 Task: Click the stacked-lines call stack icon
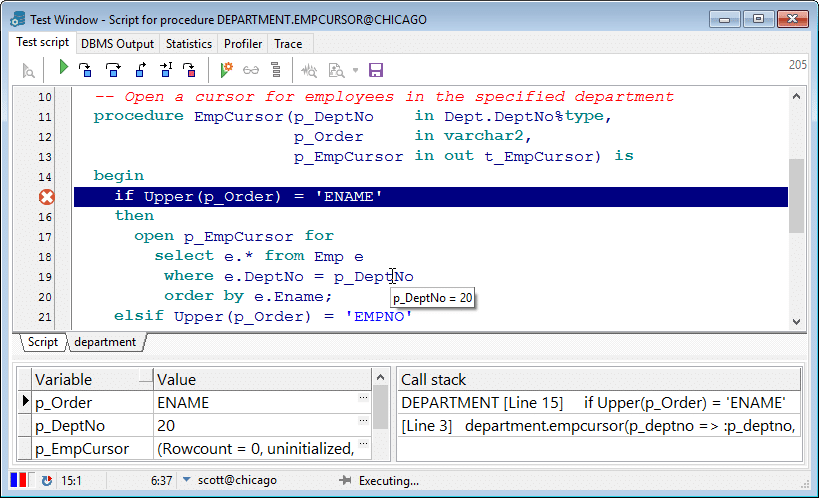pos(276,70)
